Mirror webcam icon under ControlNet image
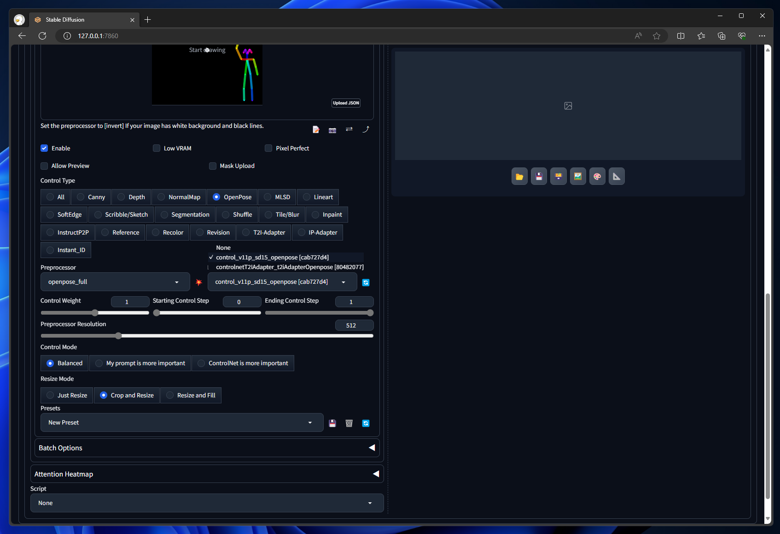780x534 pixels. pyautogui.click(x=349, y=130)
